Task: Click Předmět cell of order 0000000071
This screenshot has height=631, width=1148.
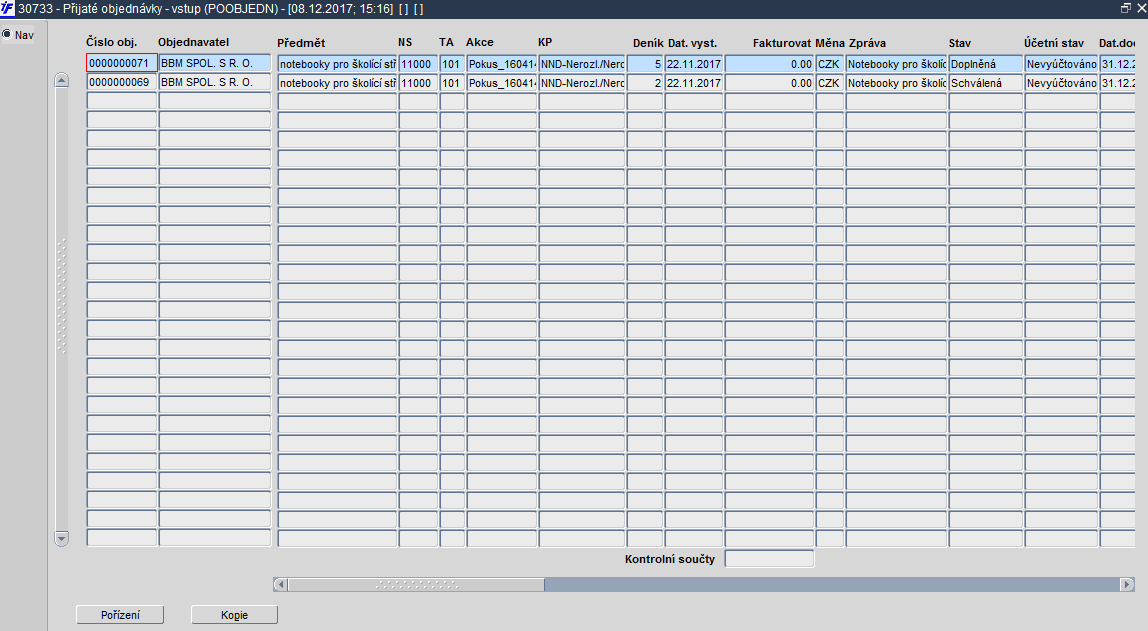Action: [338, 64]
